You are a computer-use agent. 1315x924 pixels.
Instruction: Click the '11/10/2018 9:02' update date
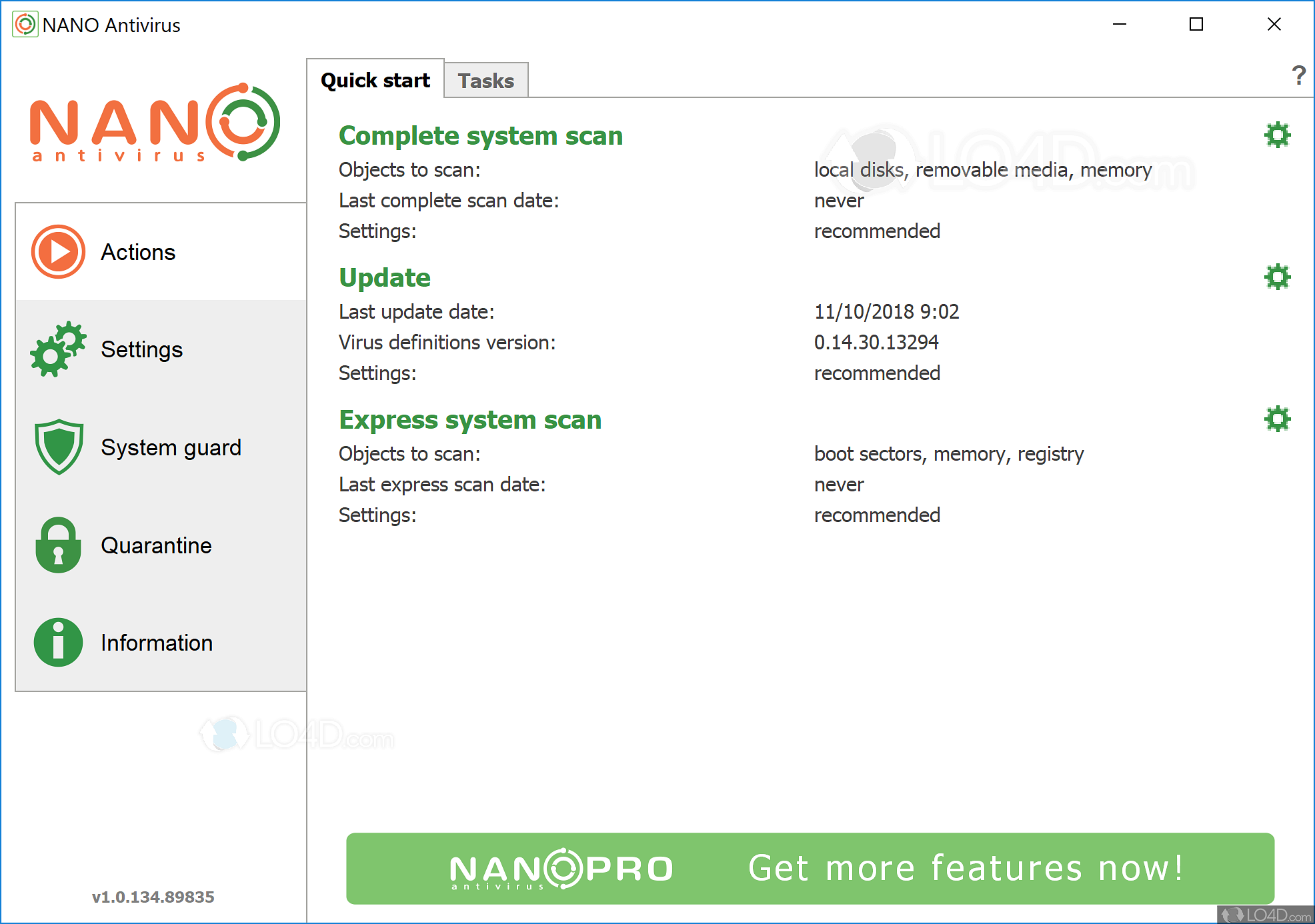(886, 311)
